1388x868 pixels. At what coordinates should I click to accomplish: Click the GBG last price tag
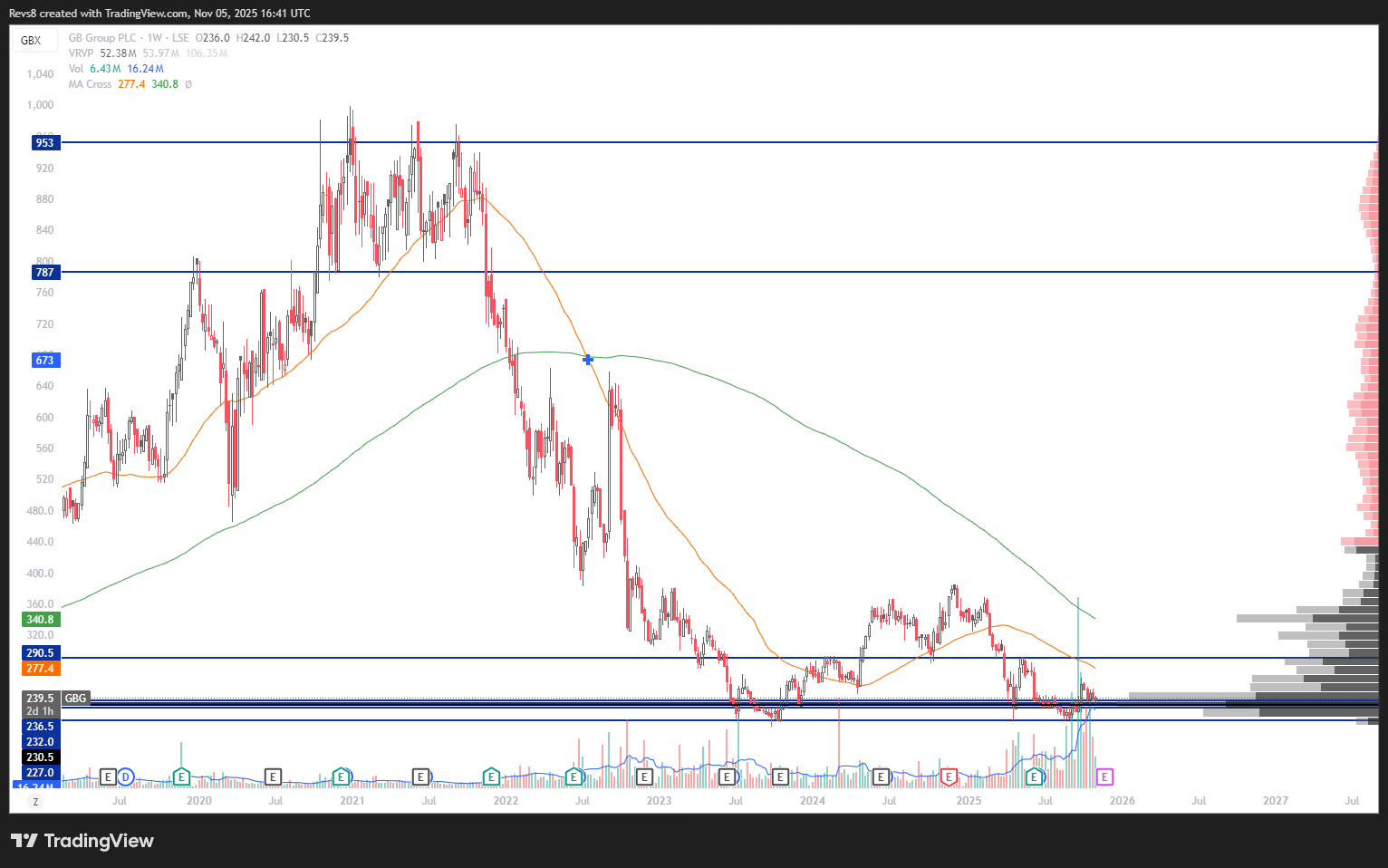75,699
